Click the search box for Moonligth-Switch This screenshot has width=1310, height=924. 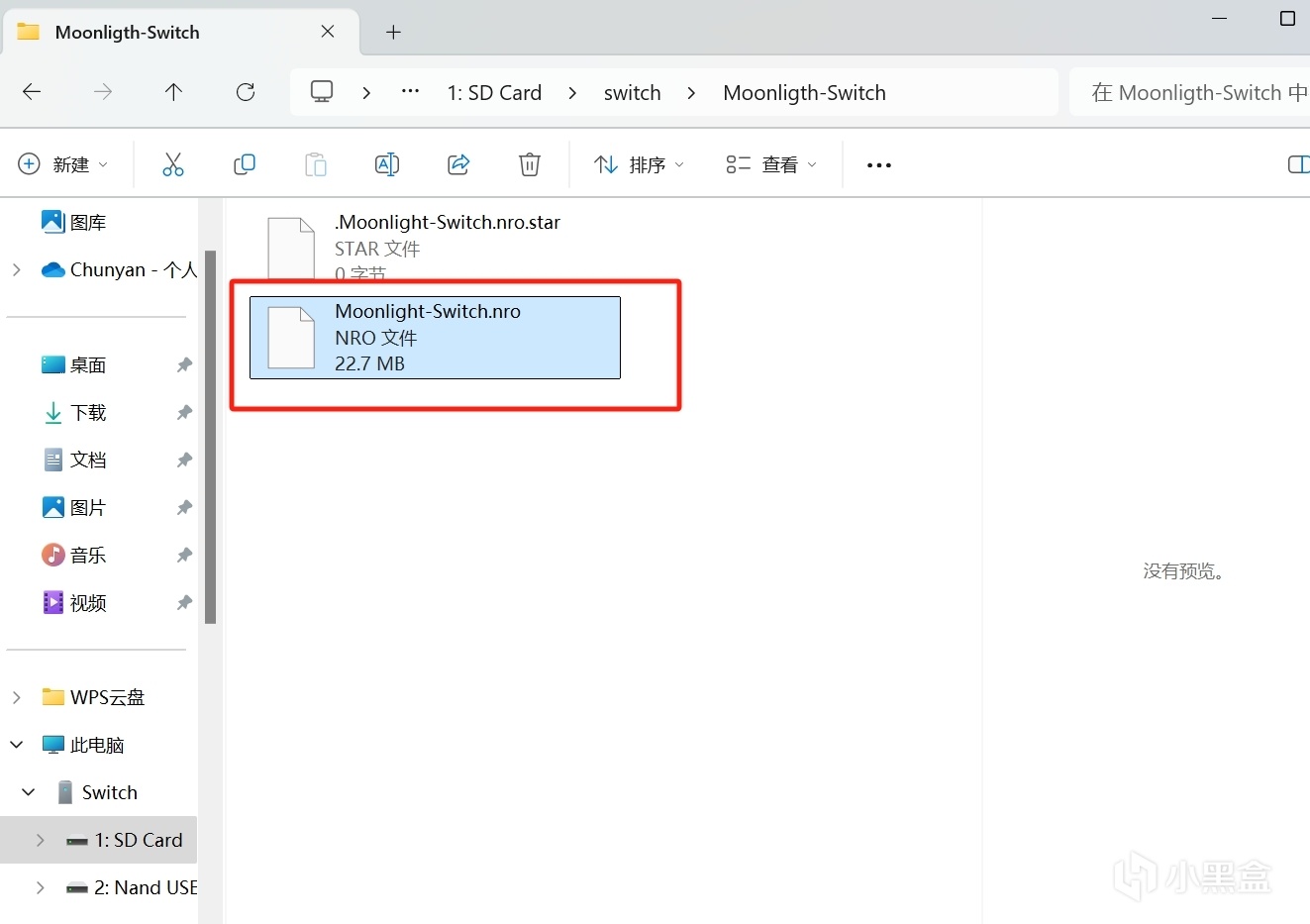click(x=1189, y=92)
